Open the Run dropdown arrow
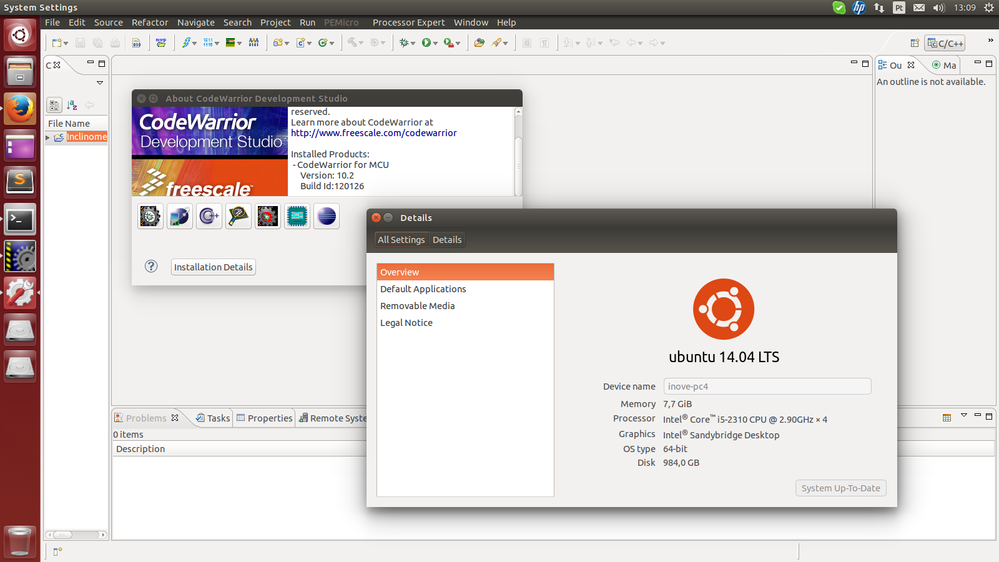 (x=436, y=43)
